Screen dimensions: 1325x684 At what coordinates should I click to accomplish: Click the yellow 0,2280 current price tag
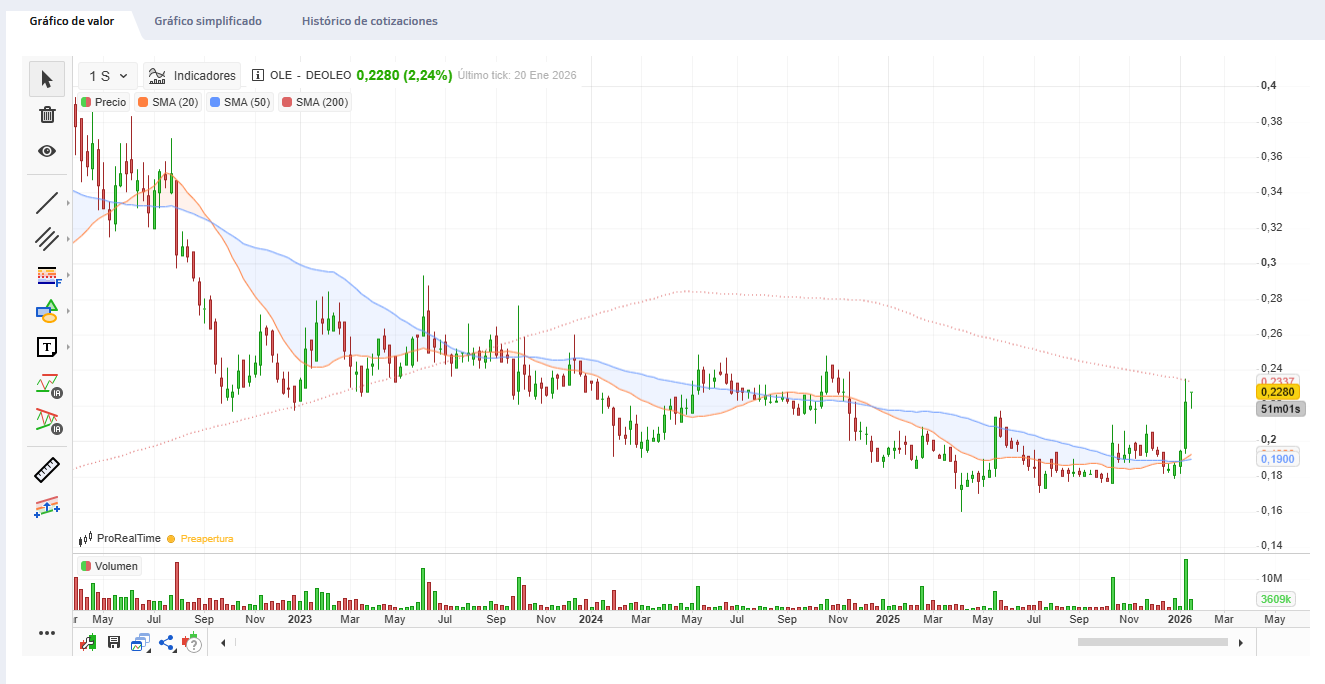1278,392
